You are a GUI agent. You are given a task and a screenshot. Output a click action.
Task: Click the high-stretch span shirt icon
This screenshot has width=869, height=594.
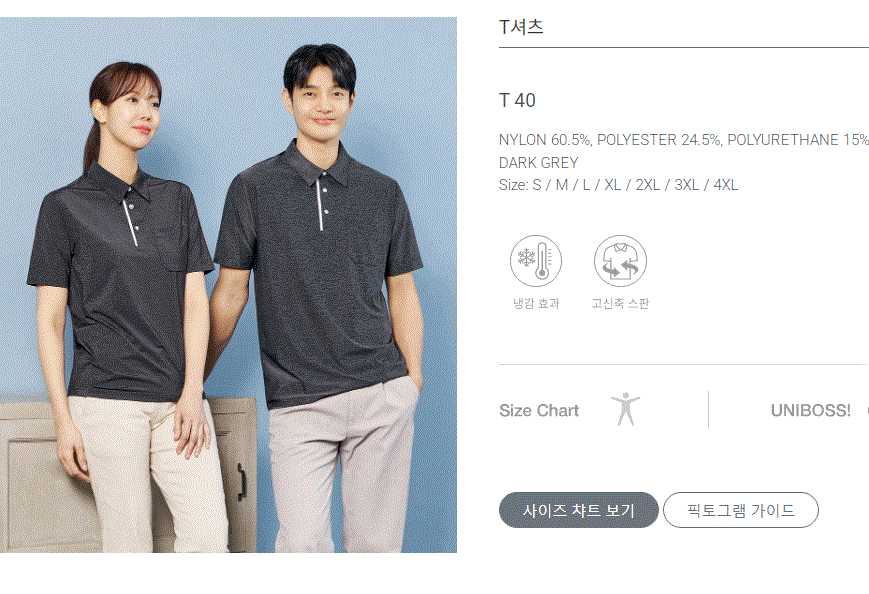click(x=620, y=261)
